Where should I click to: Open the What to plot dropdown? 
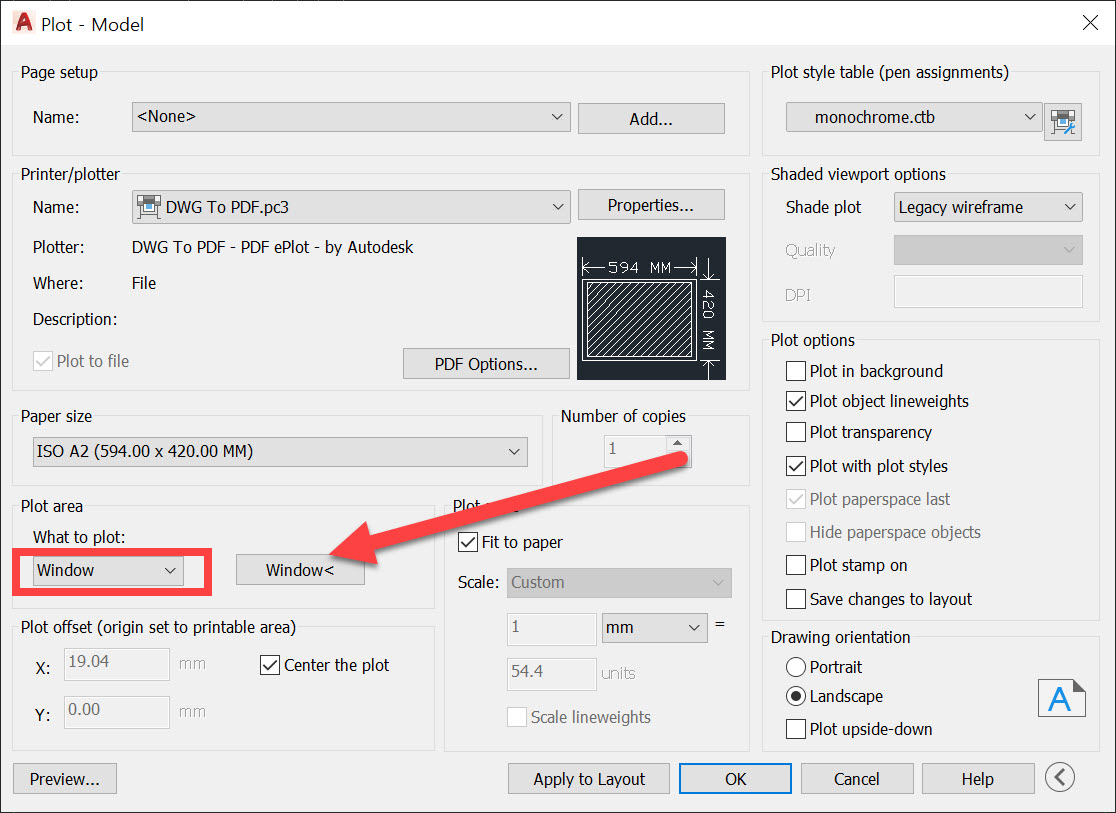click(108, 570)
